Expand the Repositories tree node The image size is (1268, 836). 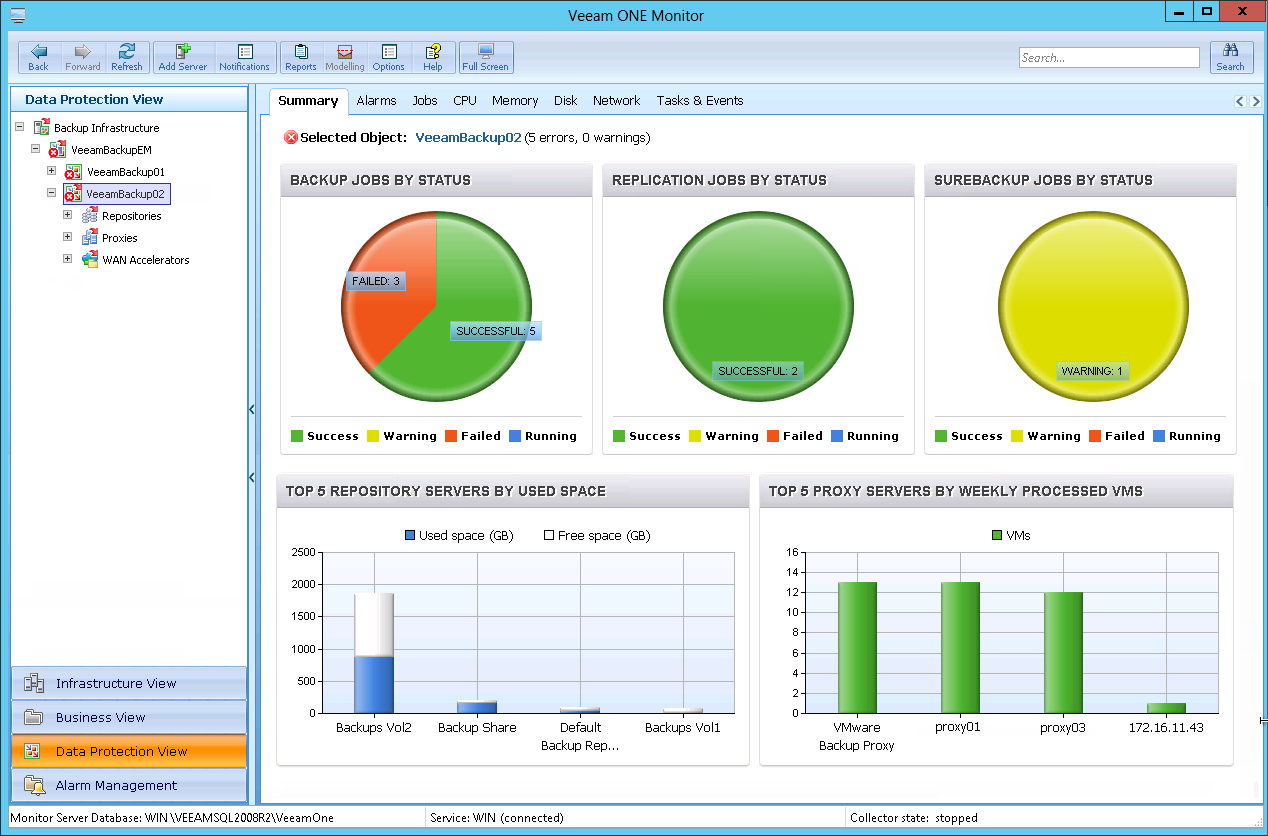pos(68,215)
